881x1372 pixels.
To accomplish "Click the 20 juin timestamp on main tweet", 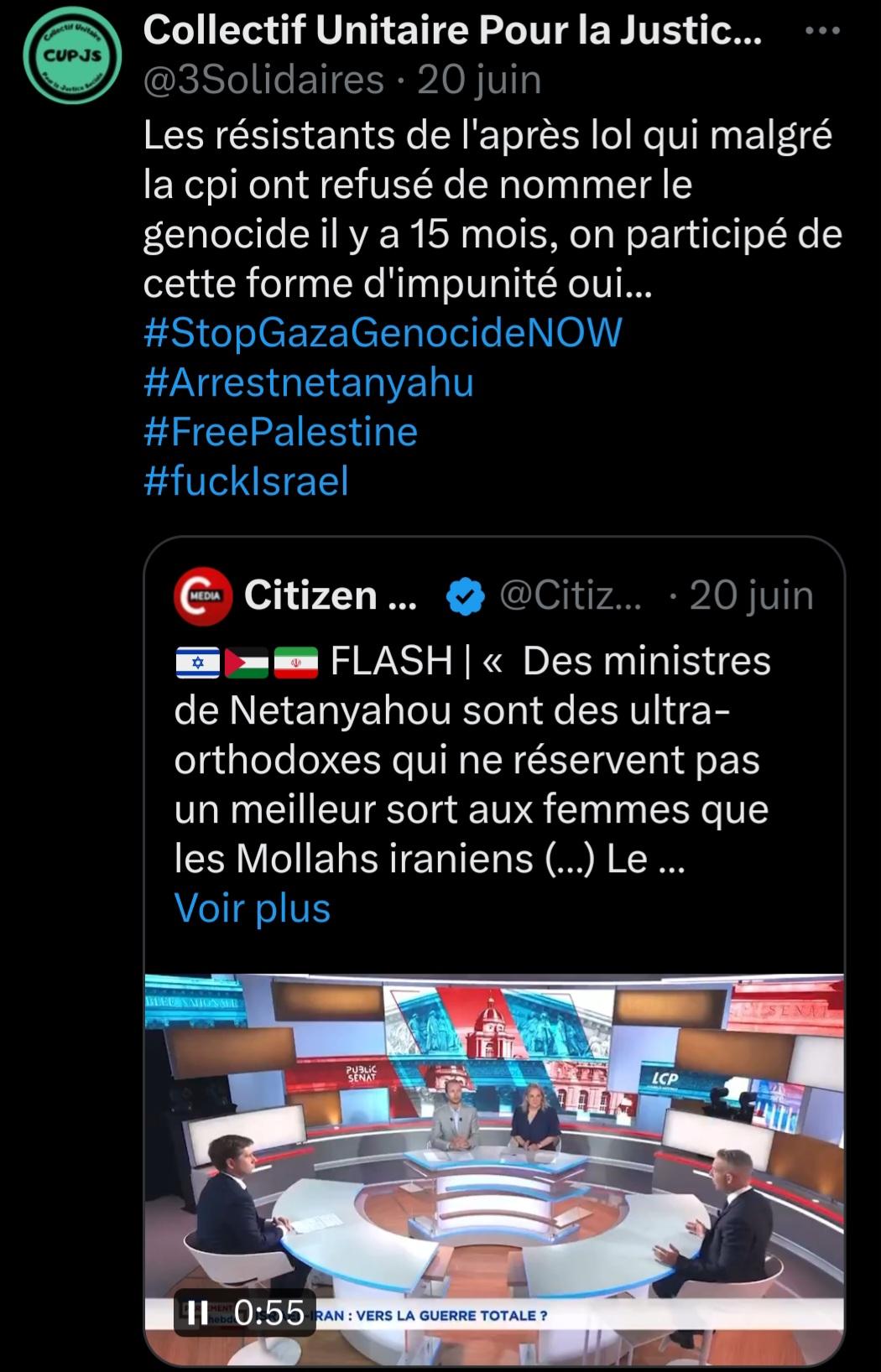I will 479,81.
